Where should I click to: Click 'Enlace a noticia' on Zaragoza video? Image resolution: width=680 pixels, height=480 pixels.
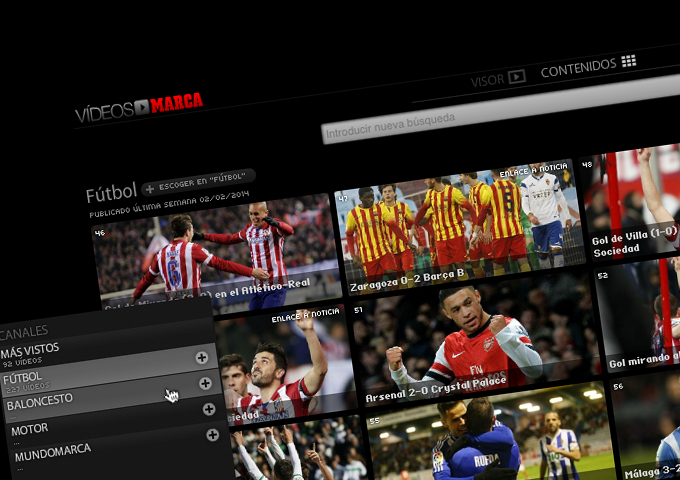coord(533,170)
